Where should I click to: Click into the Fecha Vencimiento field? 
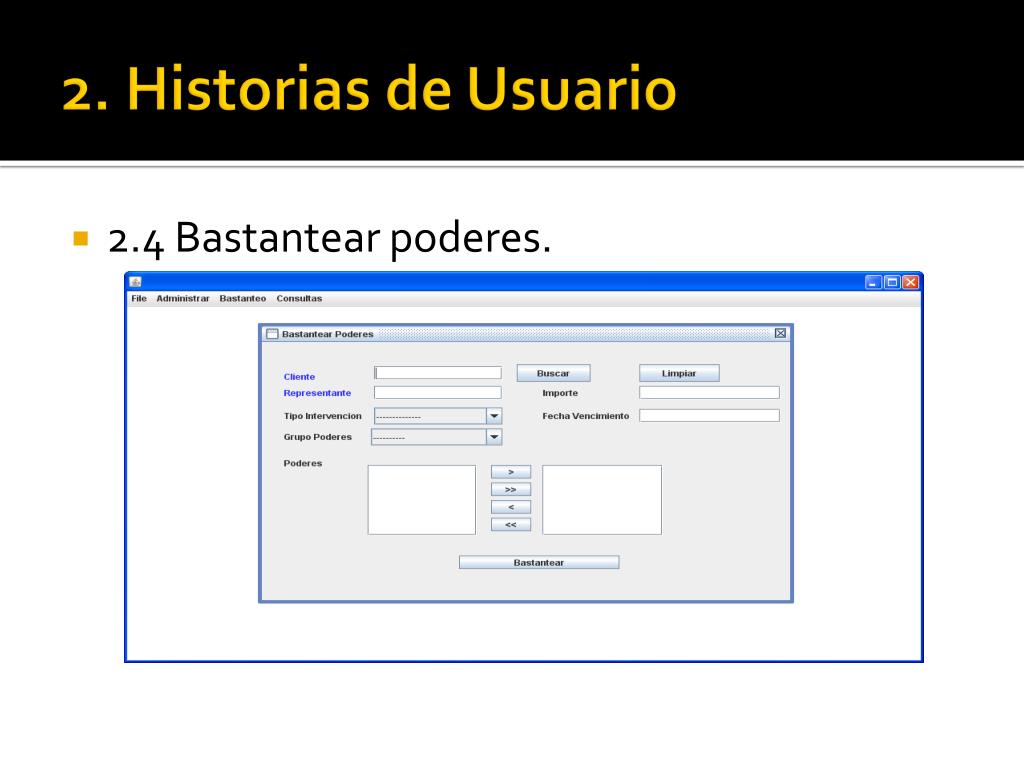pos(709,415)
